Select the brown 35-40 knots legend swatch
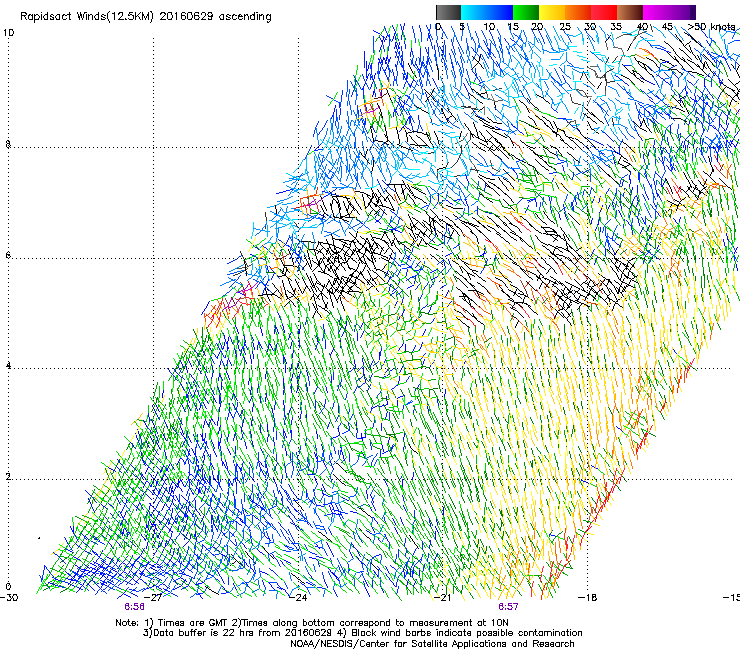The width and height of the screenshot is (740, 650). pyautogui.click(x=630, y=12)
